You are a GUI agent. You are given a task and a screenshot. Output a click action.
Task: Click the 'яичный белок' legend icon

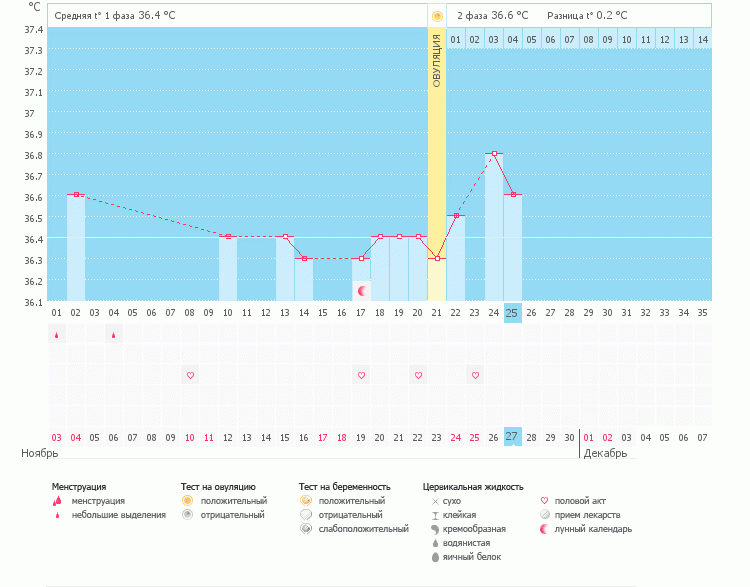435,557
